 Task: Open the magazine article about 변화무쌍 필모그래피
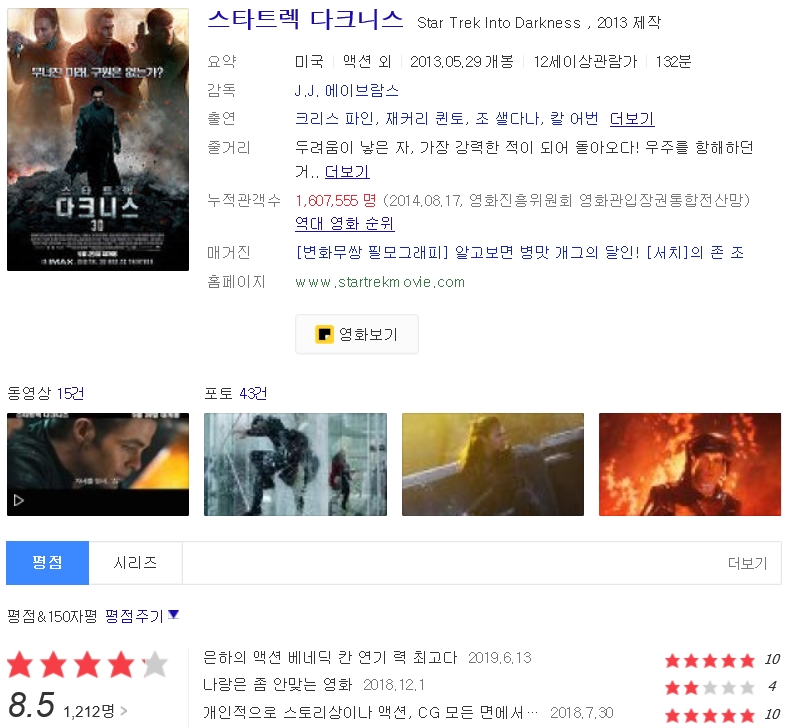point(520,252)
